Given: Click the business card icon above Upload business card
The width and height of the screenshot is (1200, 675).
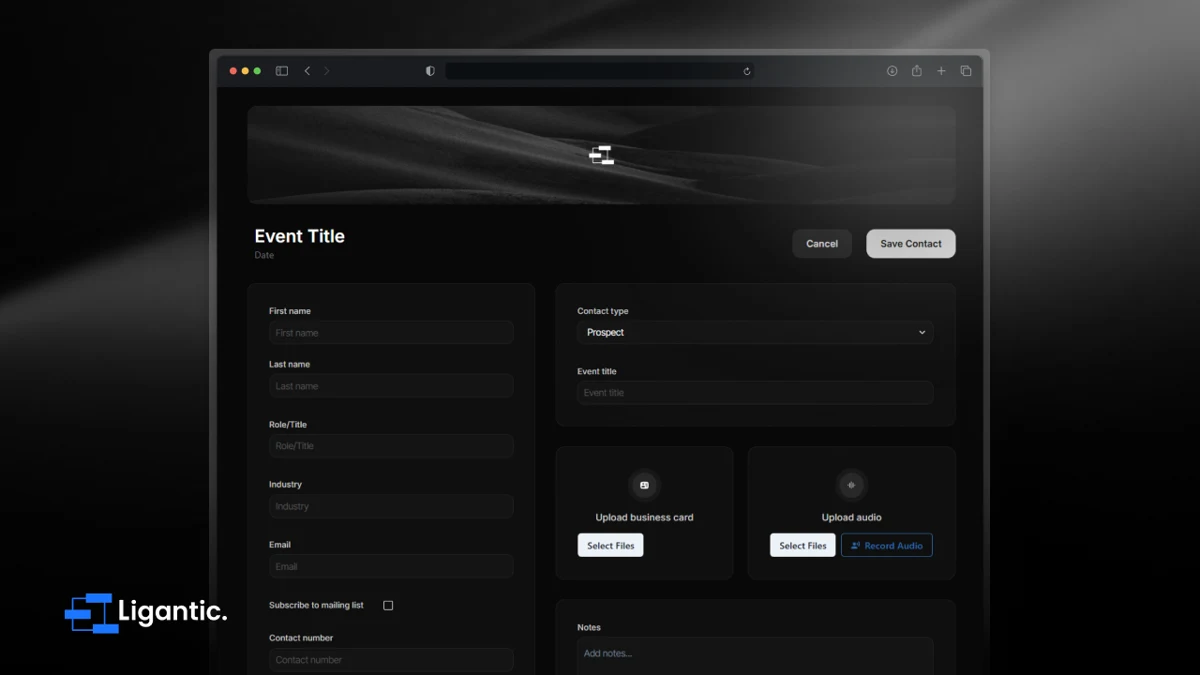Looking at the screenshot, I should pyautogui.click(x=644, y=485).
